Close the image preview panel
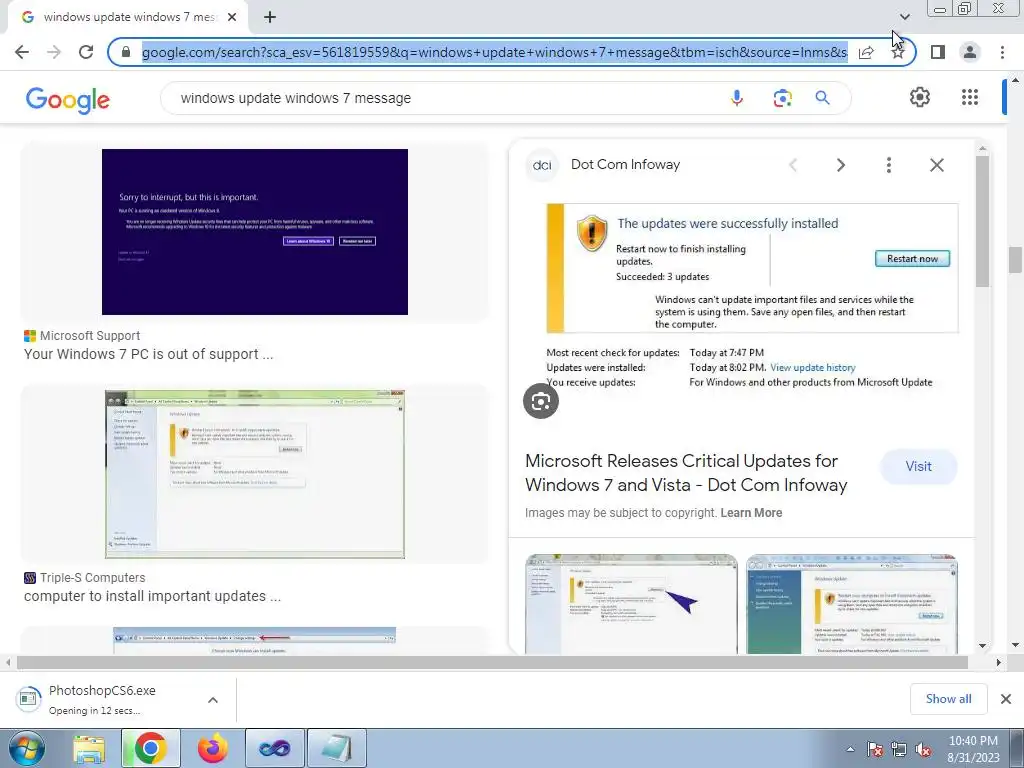This screenshot has width=1024, height=768. [x=936, y=165]
